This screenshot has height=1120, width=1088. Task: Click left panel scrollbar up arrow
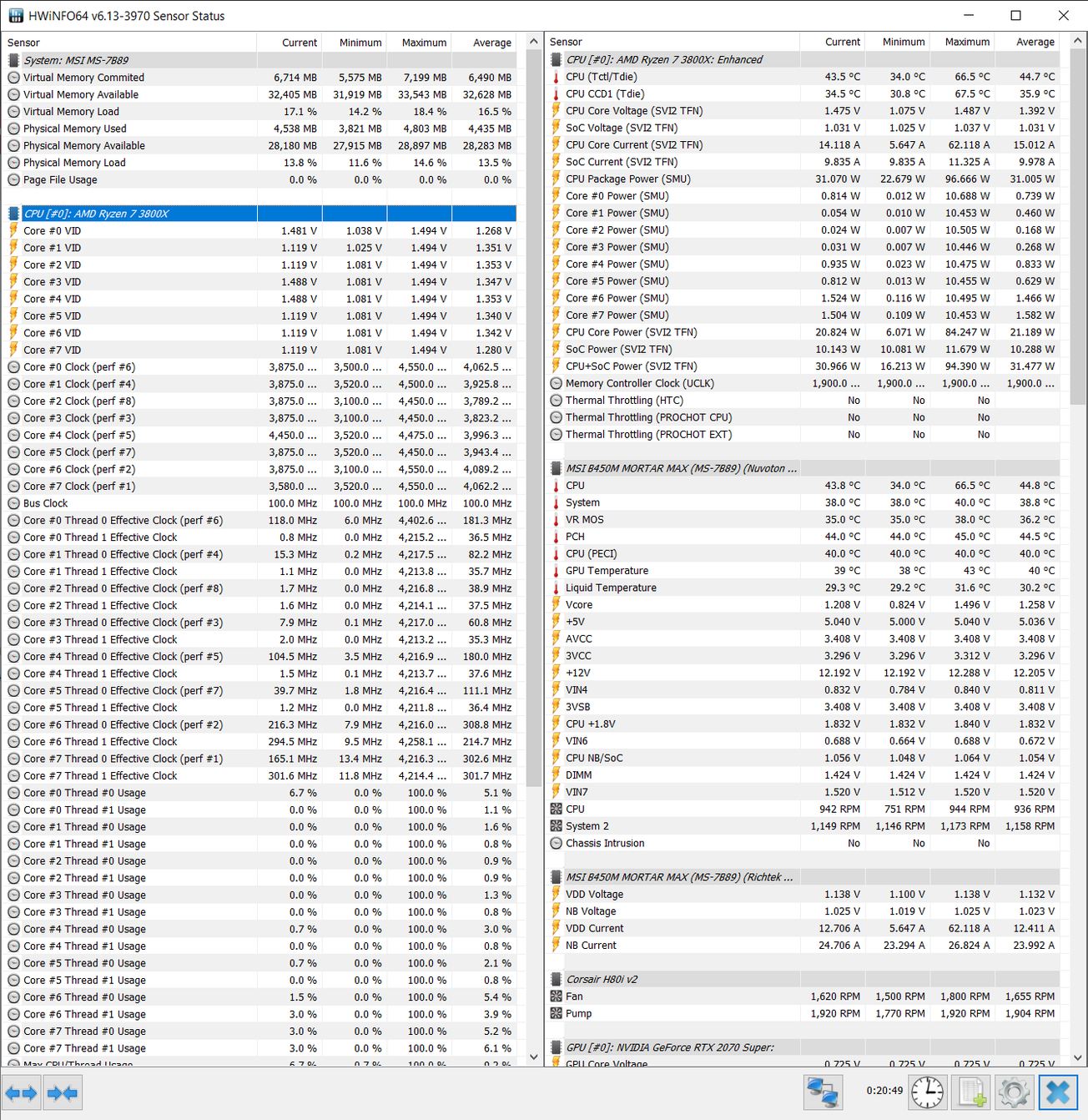click(534, 42)
